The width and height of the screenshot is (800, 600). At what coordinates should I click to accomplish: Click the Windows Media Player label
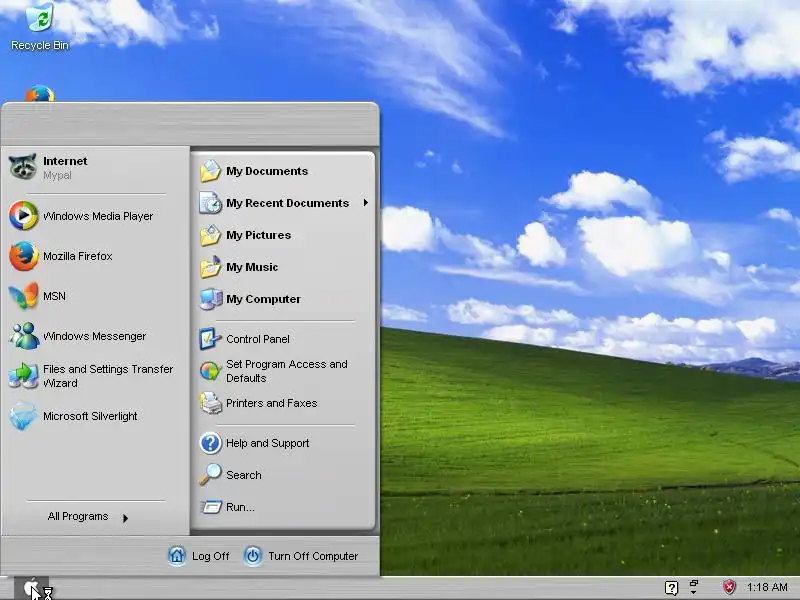coord(98,216)
